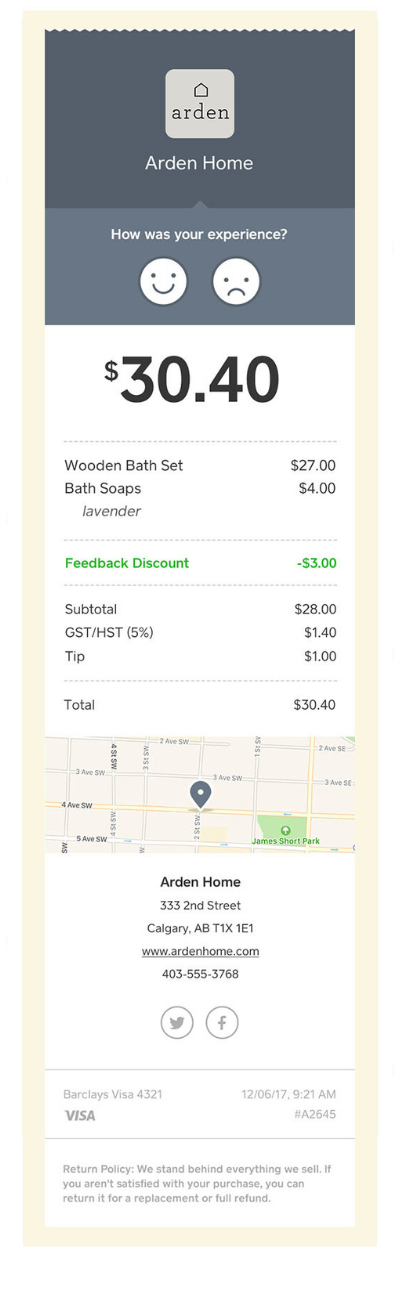
Task: Open the www.ardenhome.com link
Action: (200, 951)
